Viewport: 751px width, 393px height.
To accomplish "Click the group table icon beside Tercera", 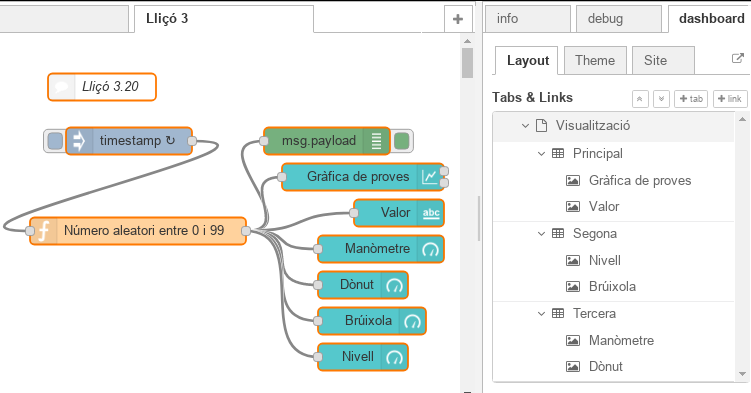I will coord(558,314).
